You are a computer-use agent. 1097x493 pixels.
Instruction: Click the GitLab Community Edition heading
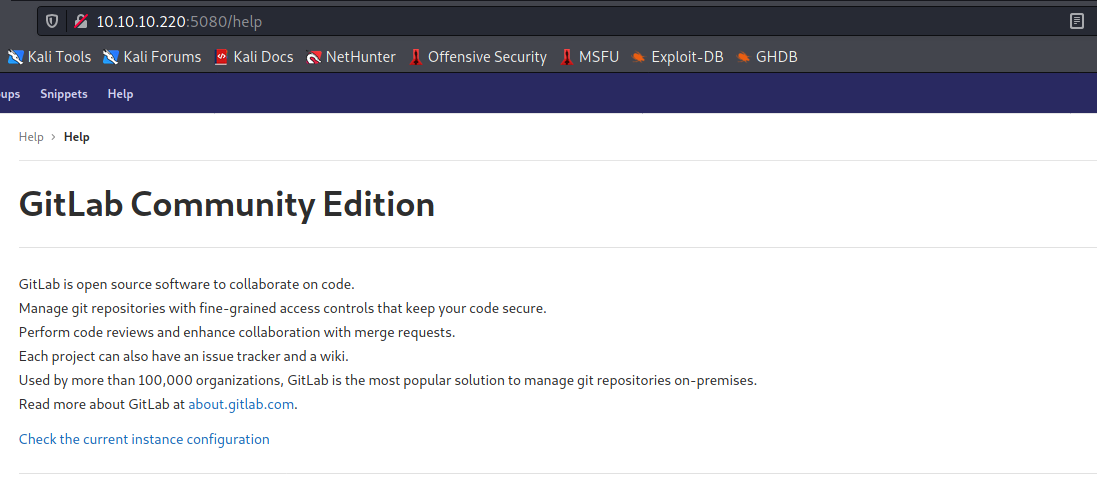[x=227, y=204]
